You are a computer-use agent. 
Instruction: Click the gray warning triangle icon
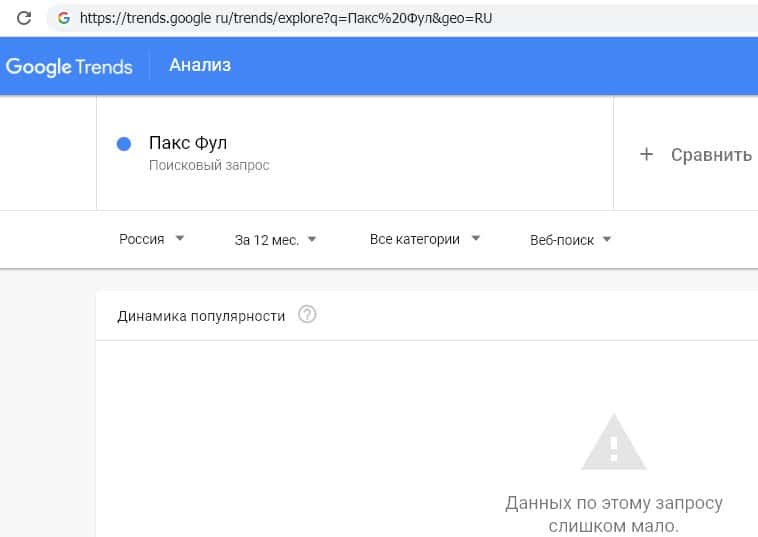pyautogui.click(x=615, y=441)
